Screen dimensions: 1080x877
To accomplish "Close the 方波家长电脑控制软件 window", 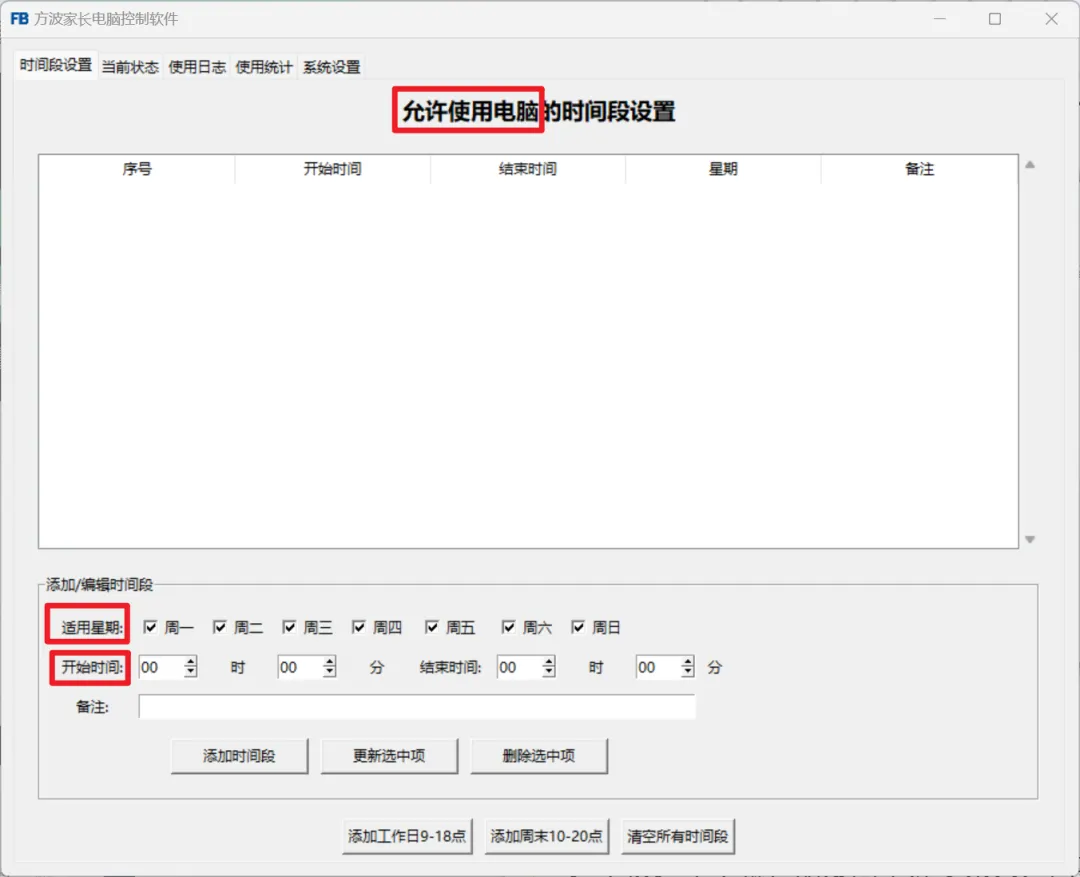I will click(1051, 19).
